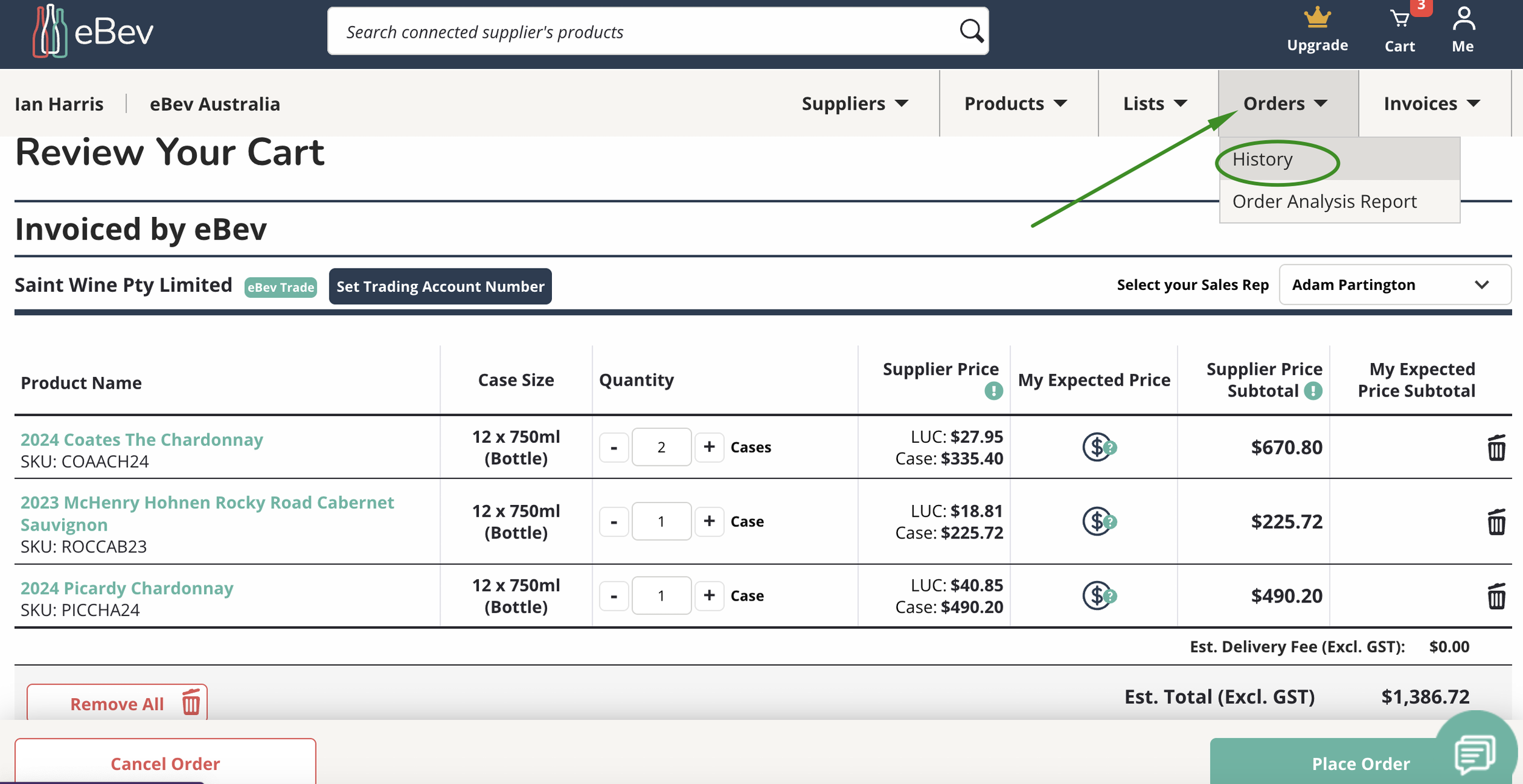Open the live chat bubble icon
1523x784 pixels.
[x=1474, y=753]
